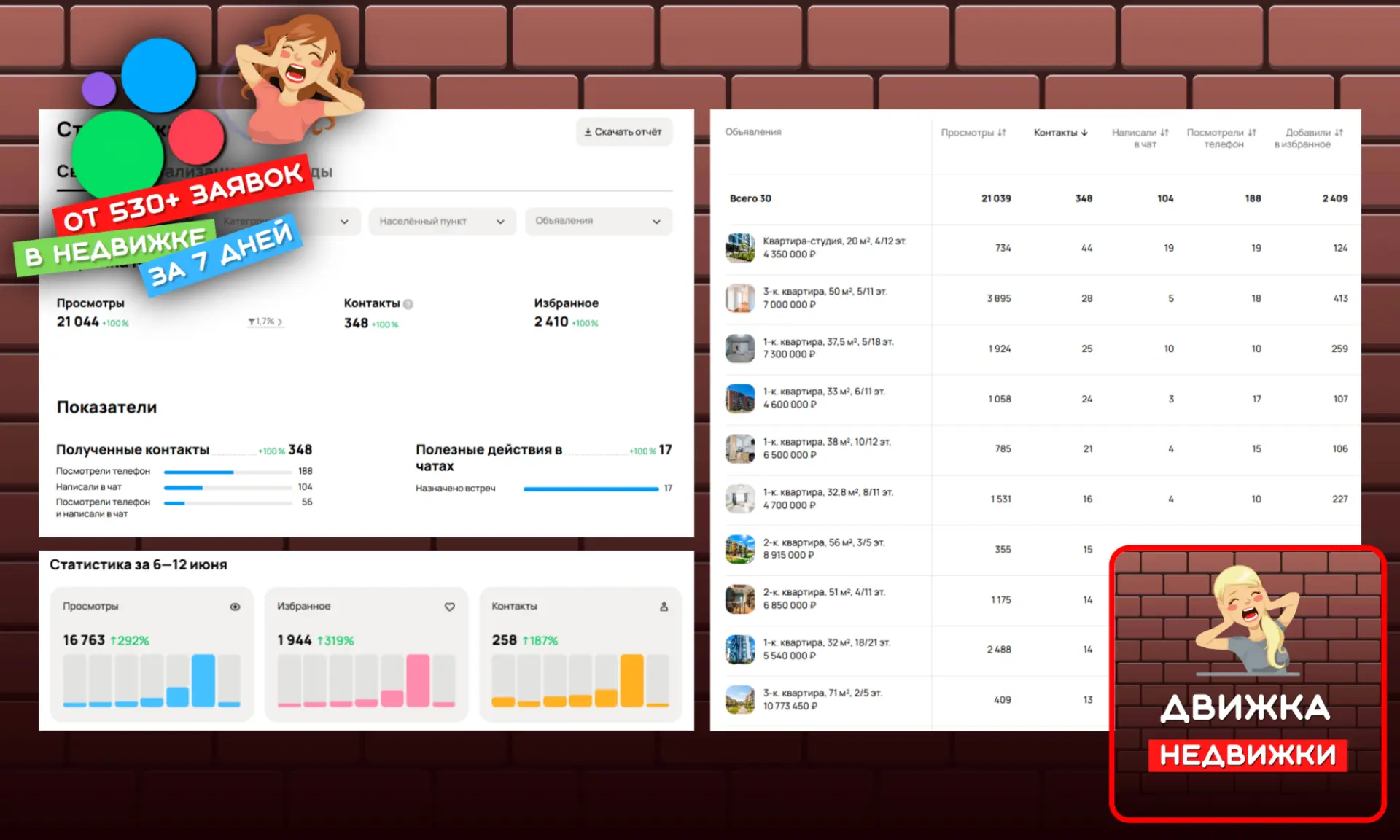The height and width of the screenshot is (840, 1400).
Task: Open thumbnail of 1-к. квартира 38 м² listing
Action: click(740, 448)
